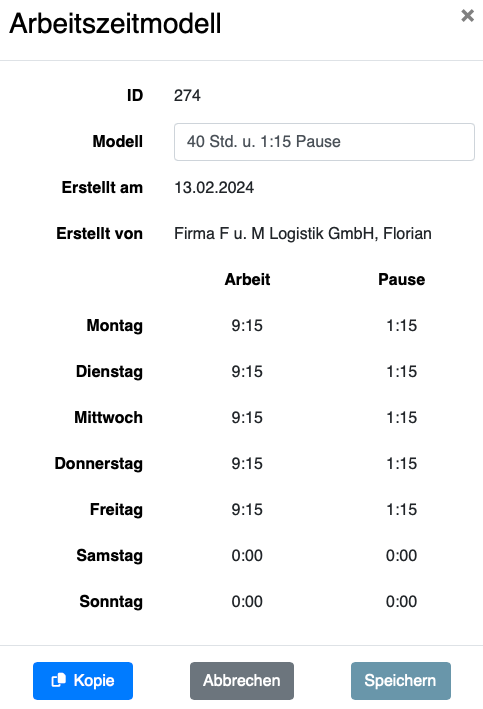483x709 pixels.
Task: Click Mittwoch Pause time value
Action: point(402,417)
